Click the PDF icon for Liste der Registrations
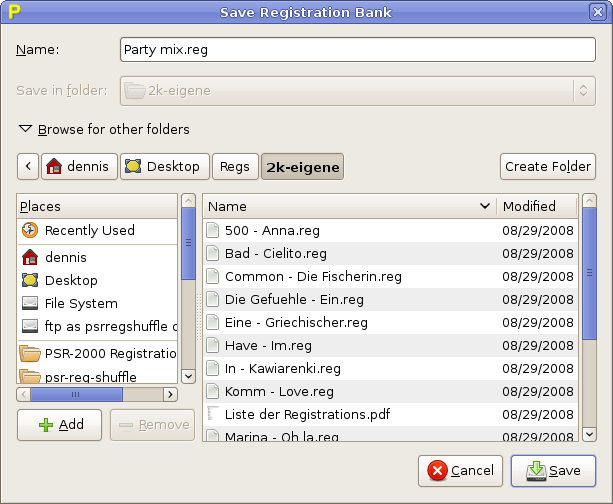 click(x=212, y=413)
